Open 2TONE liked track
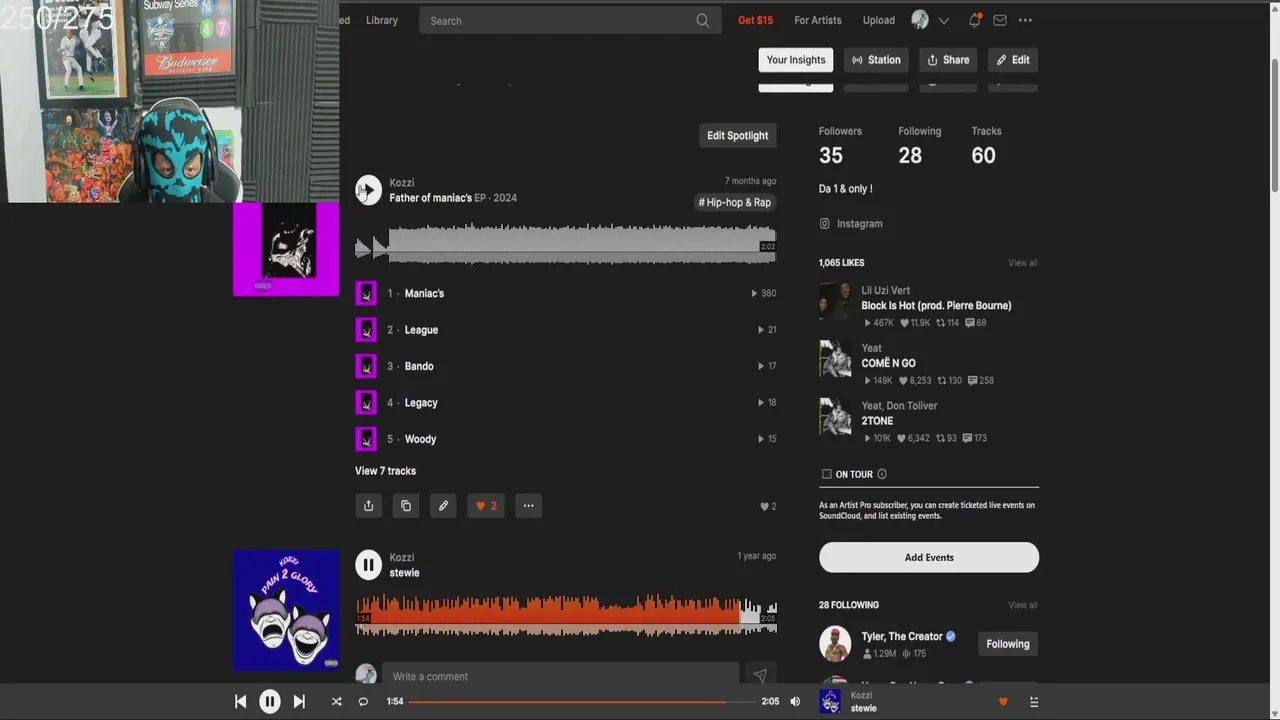The image size is (1280, 720). pos(877,421)
